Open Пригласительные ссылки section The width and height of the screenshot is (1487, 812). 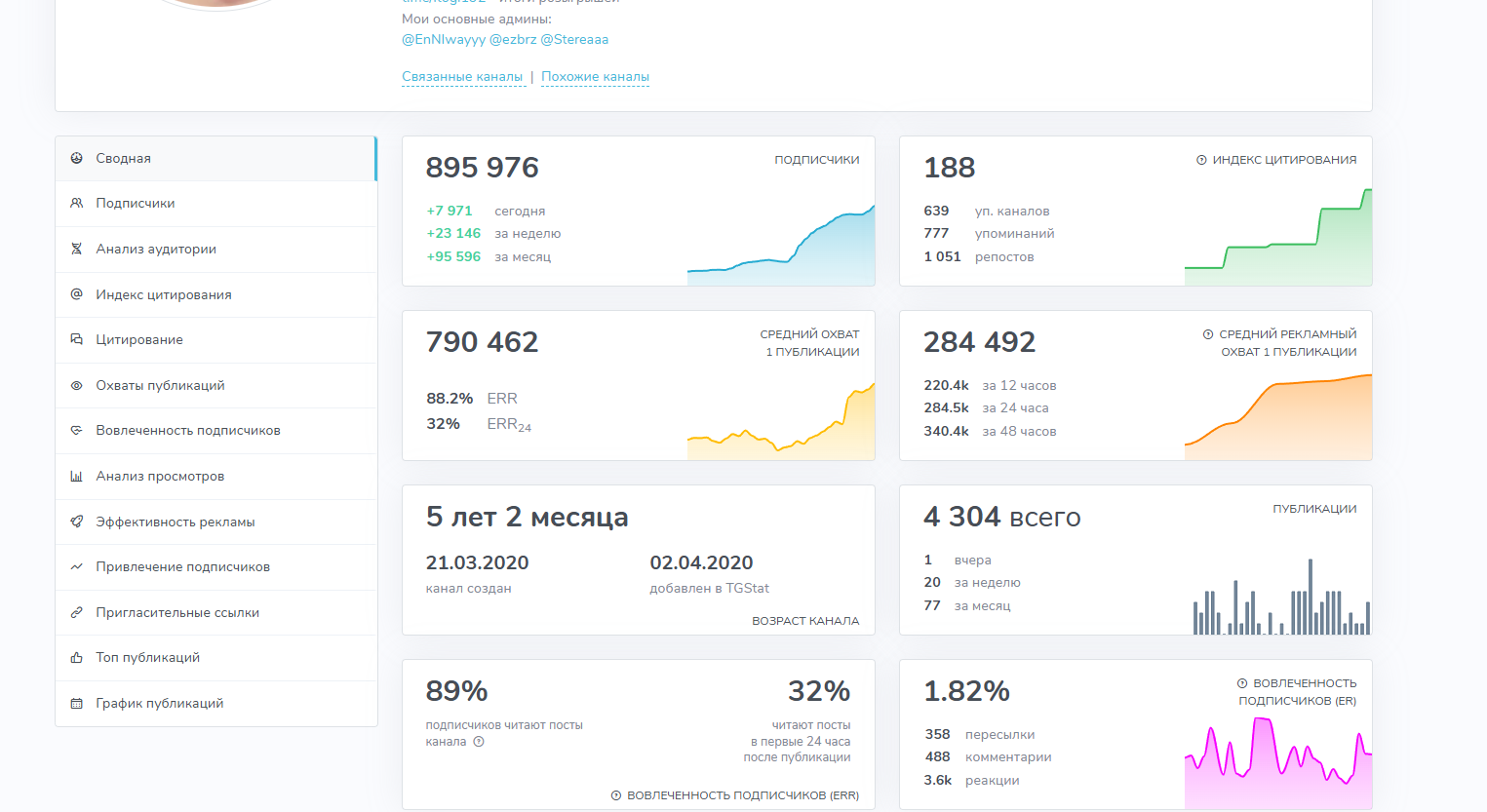215,612
